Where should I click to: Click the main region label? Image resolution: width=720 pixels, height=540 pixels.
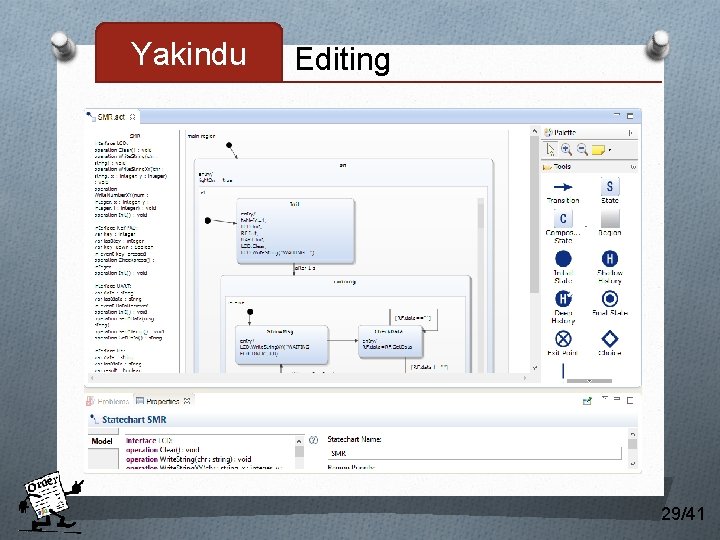(x=201, y=136)
